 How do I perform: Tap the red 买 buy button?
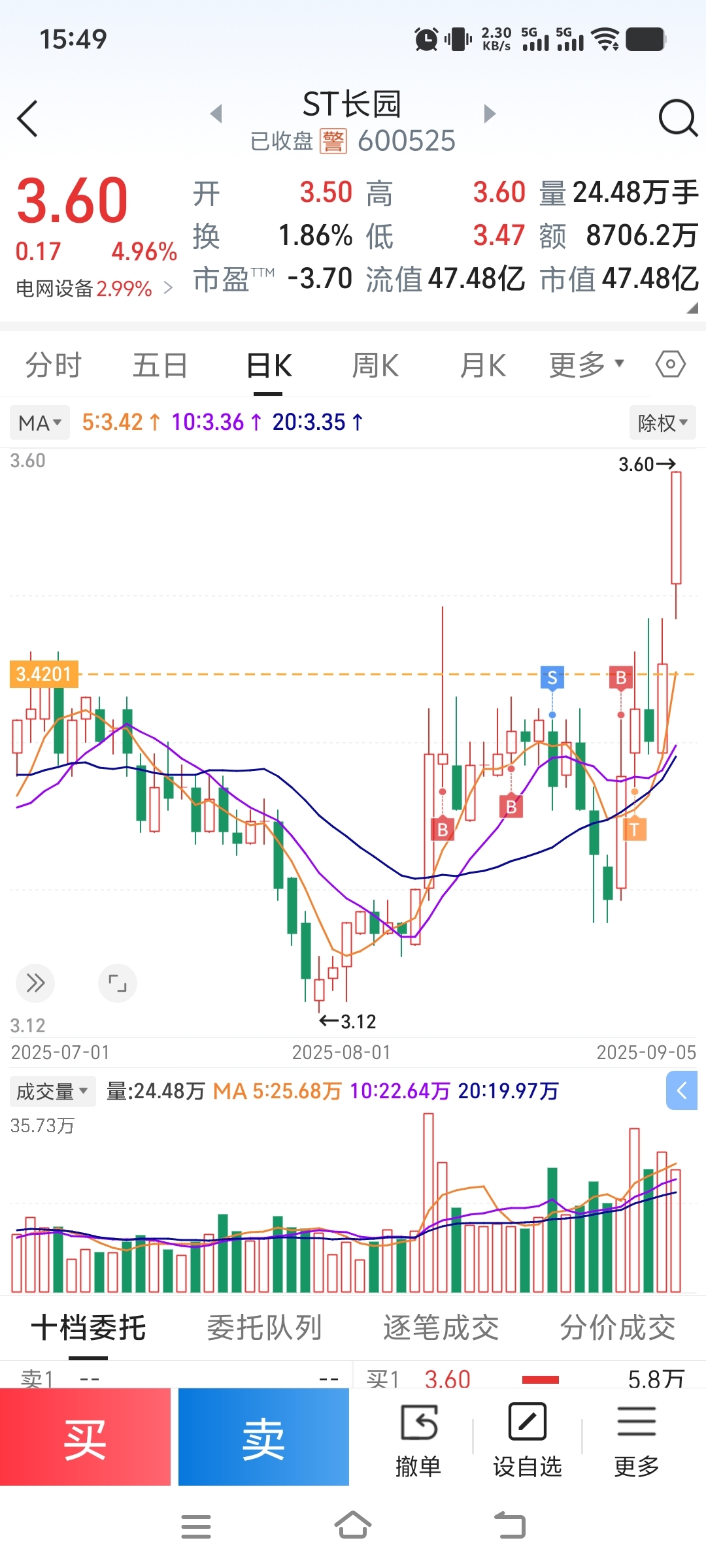pos(85,1437)
